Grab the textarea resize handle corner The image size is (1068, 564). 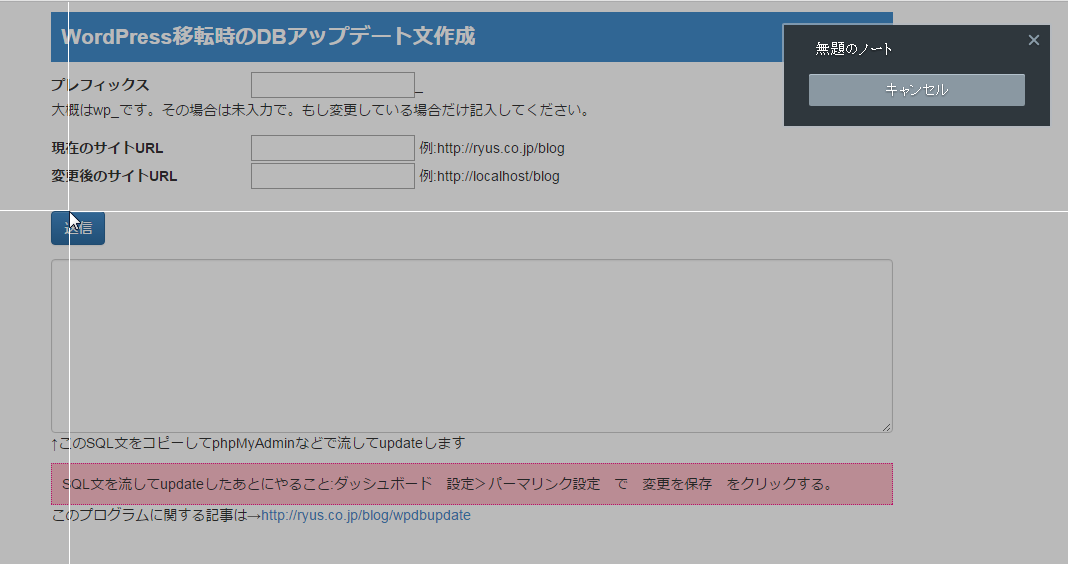point(886,427)
